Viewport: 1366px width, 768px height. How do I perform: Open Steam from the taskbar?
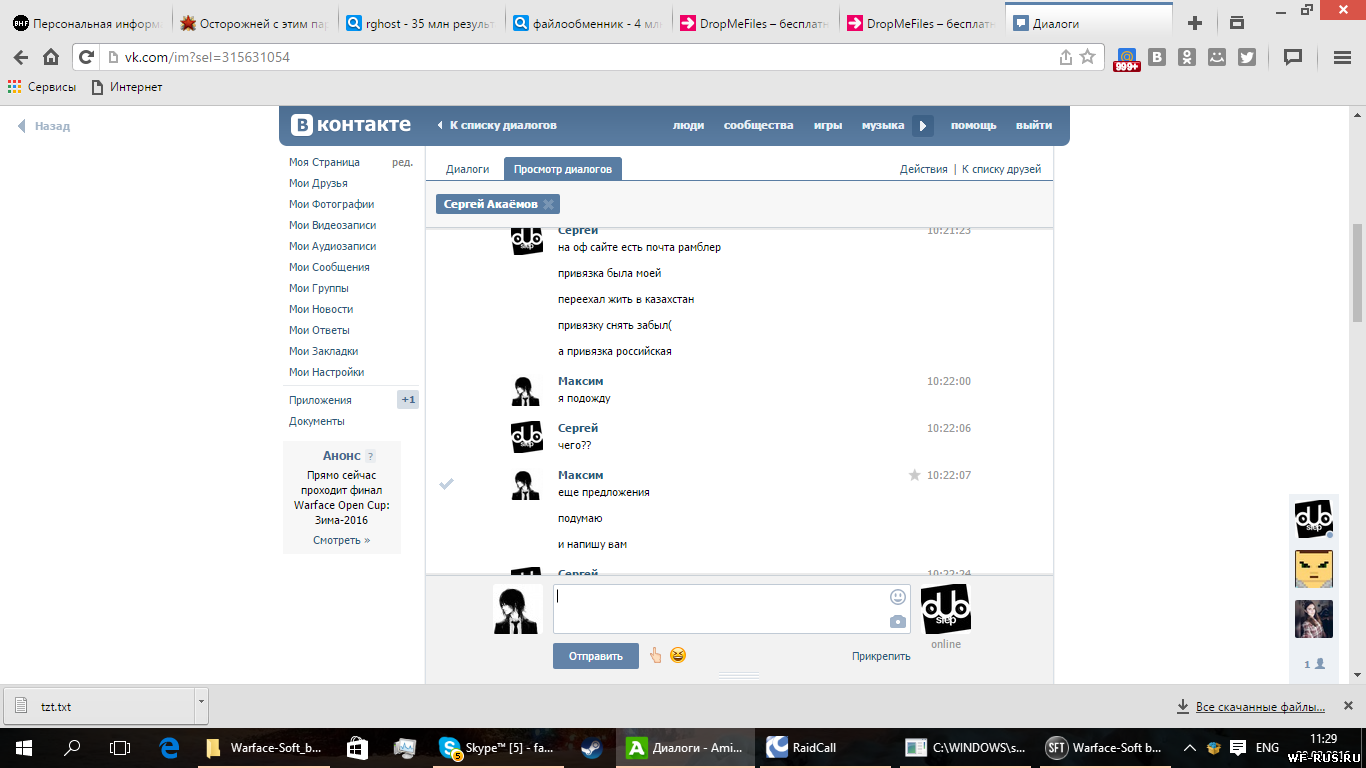tap(592, 747)
